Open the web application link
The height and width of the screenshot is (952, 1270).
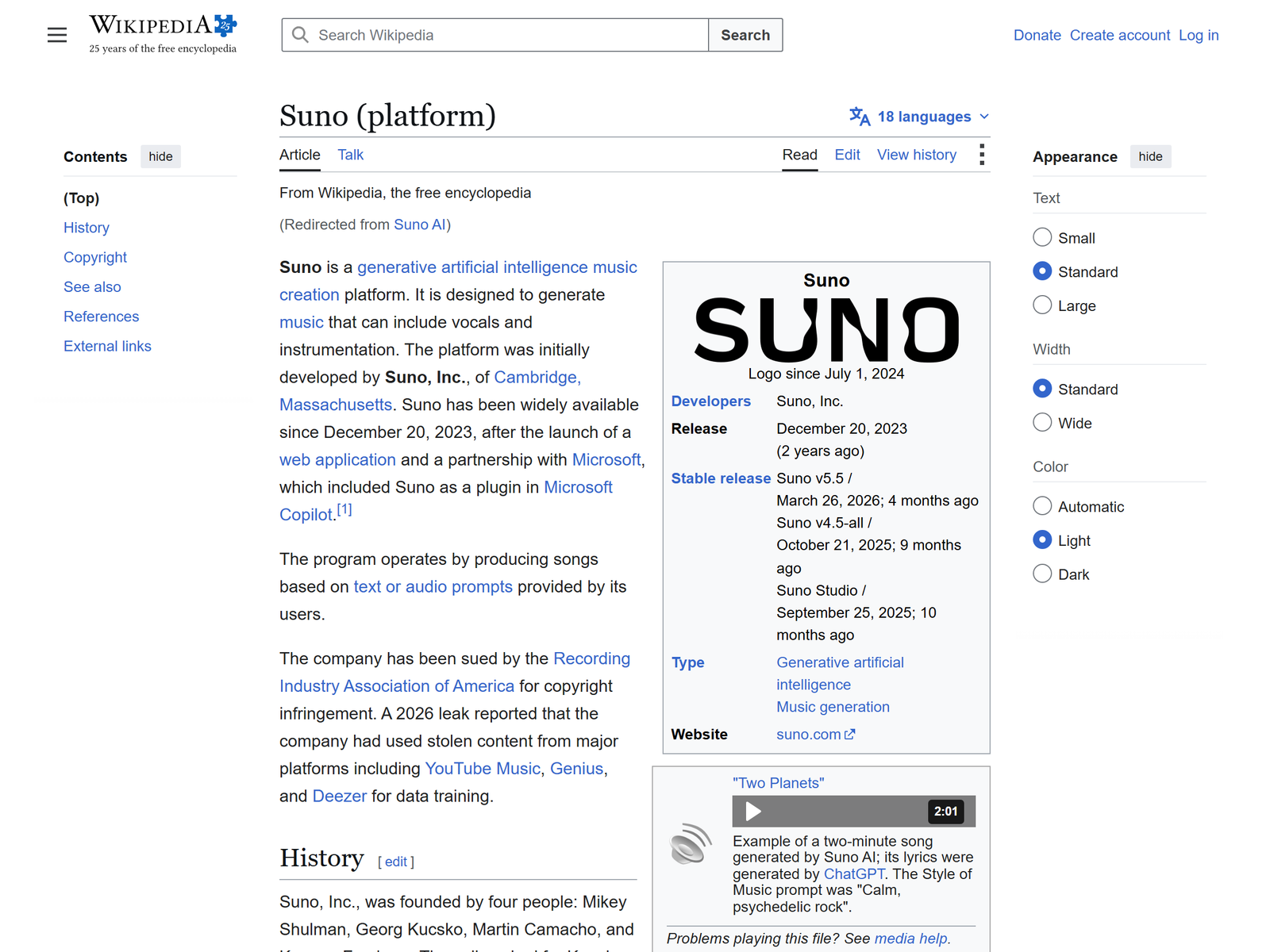[x=337, y=460]
